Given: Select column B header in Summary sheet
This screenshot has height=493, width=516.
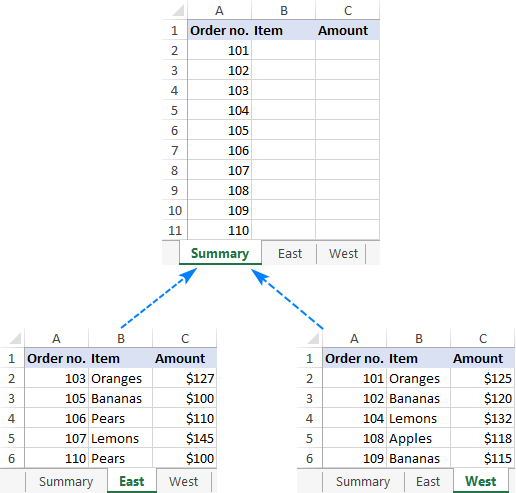Looking at the screenshot, I should (x=284, y=10).
